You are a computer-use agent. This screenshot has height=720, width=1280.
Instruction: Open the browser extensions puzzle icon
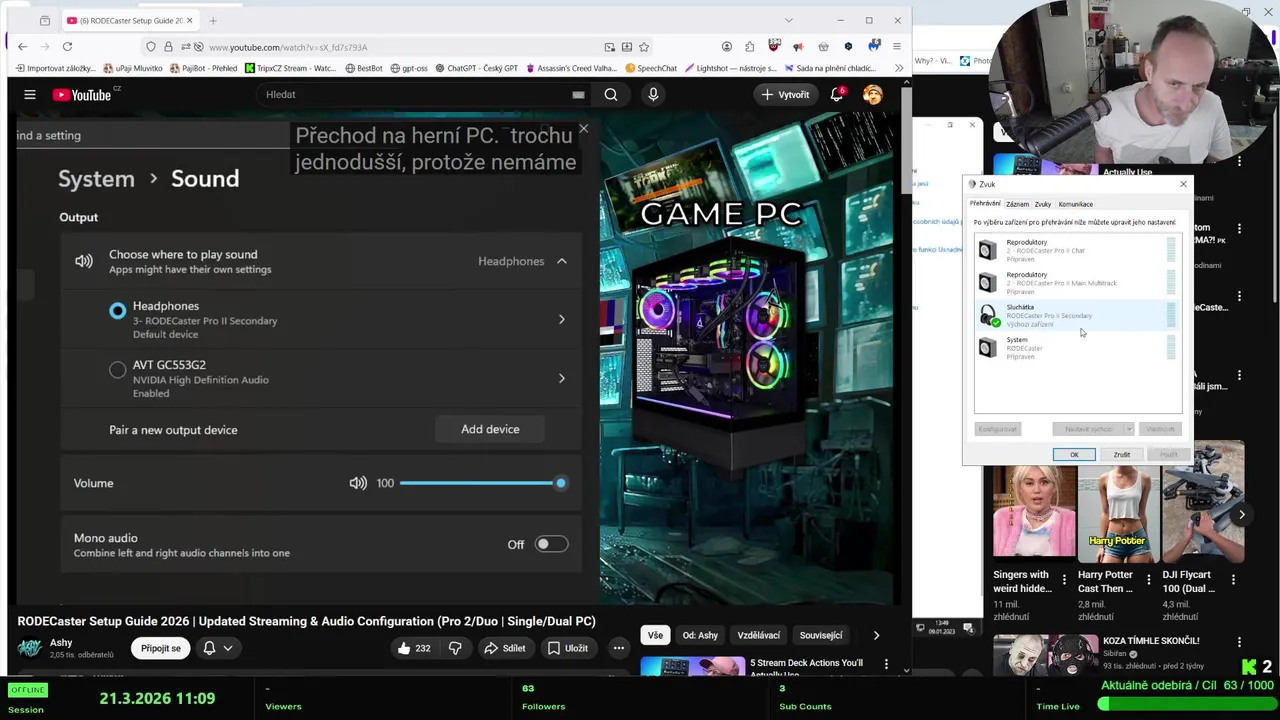[750, 47]
